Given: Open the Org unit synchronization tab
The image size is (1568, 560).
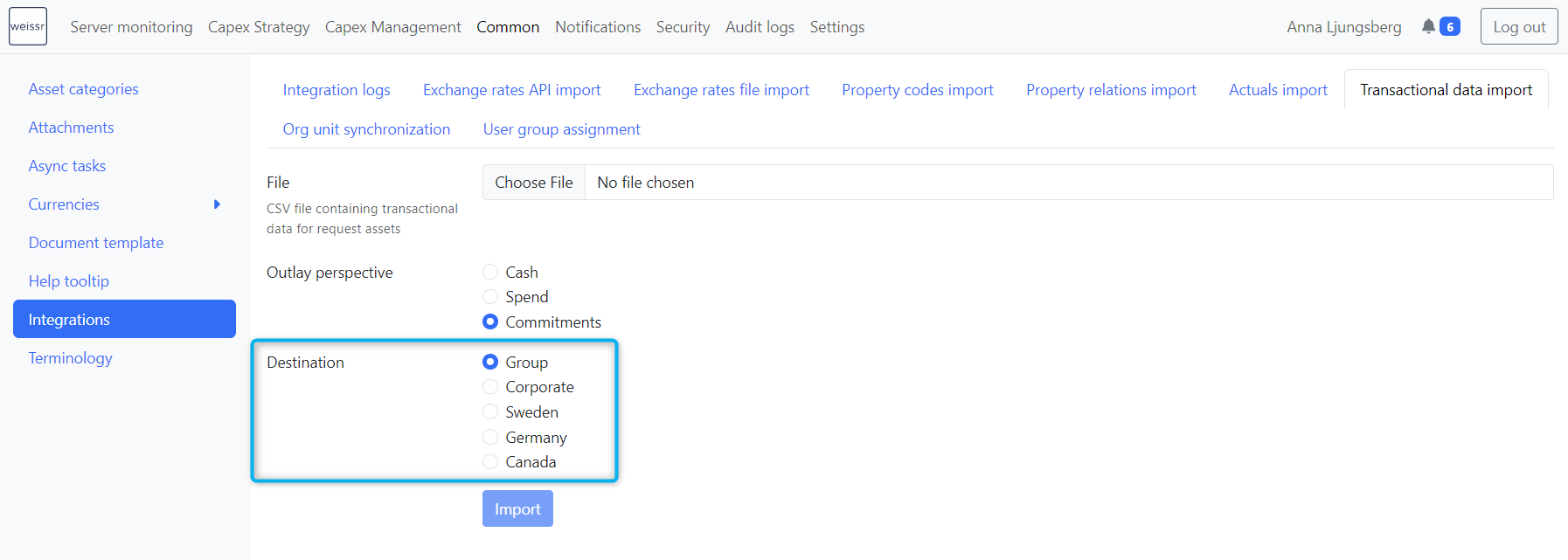Looking at the screenshot, I should (x=366, y=129).
